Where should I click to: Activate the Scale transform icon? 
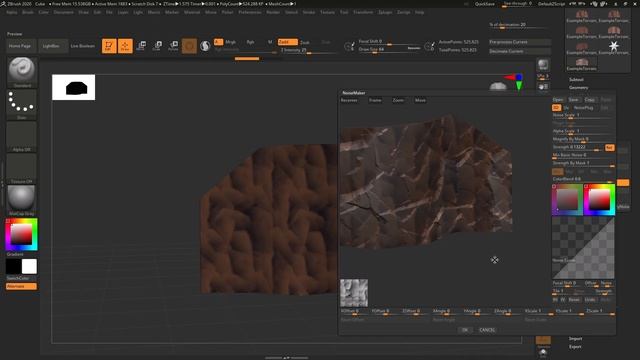pos(157,46)
